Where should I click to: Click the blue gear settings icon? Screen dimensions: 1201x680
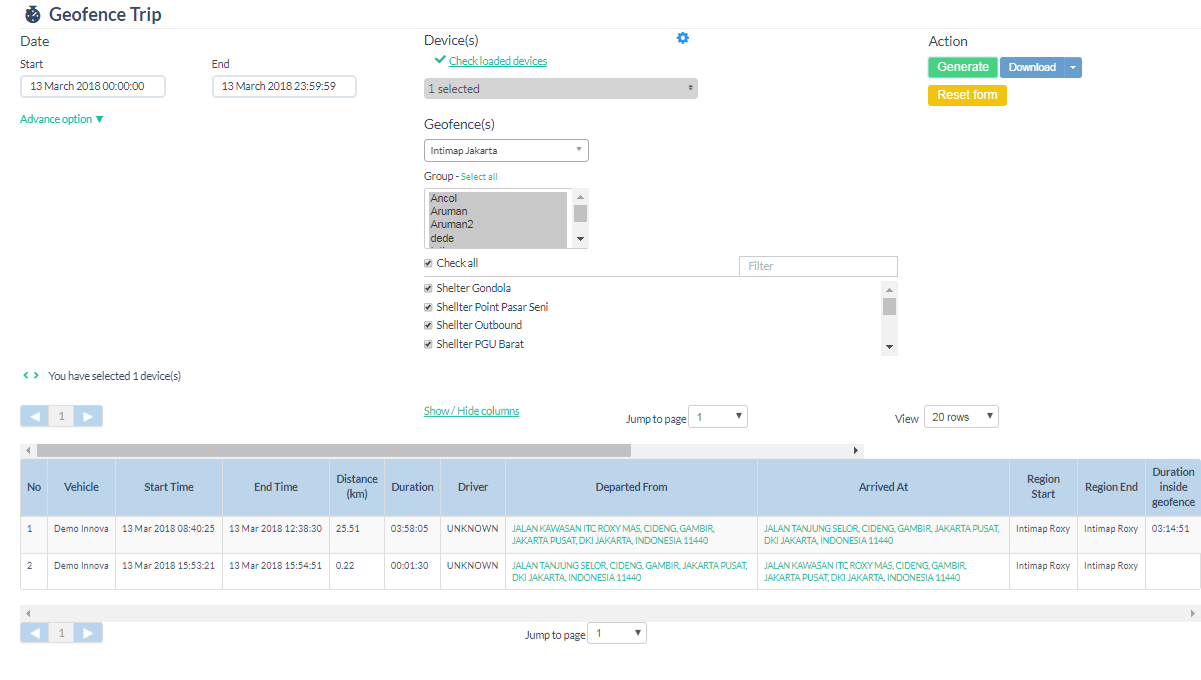click(x=683, y=38)
